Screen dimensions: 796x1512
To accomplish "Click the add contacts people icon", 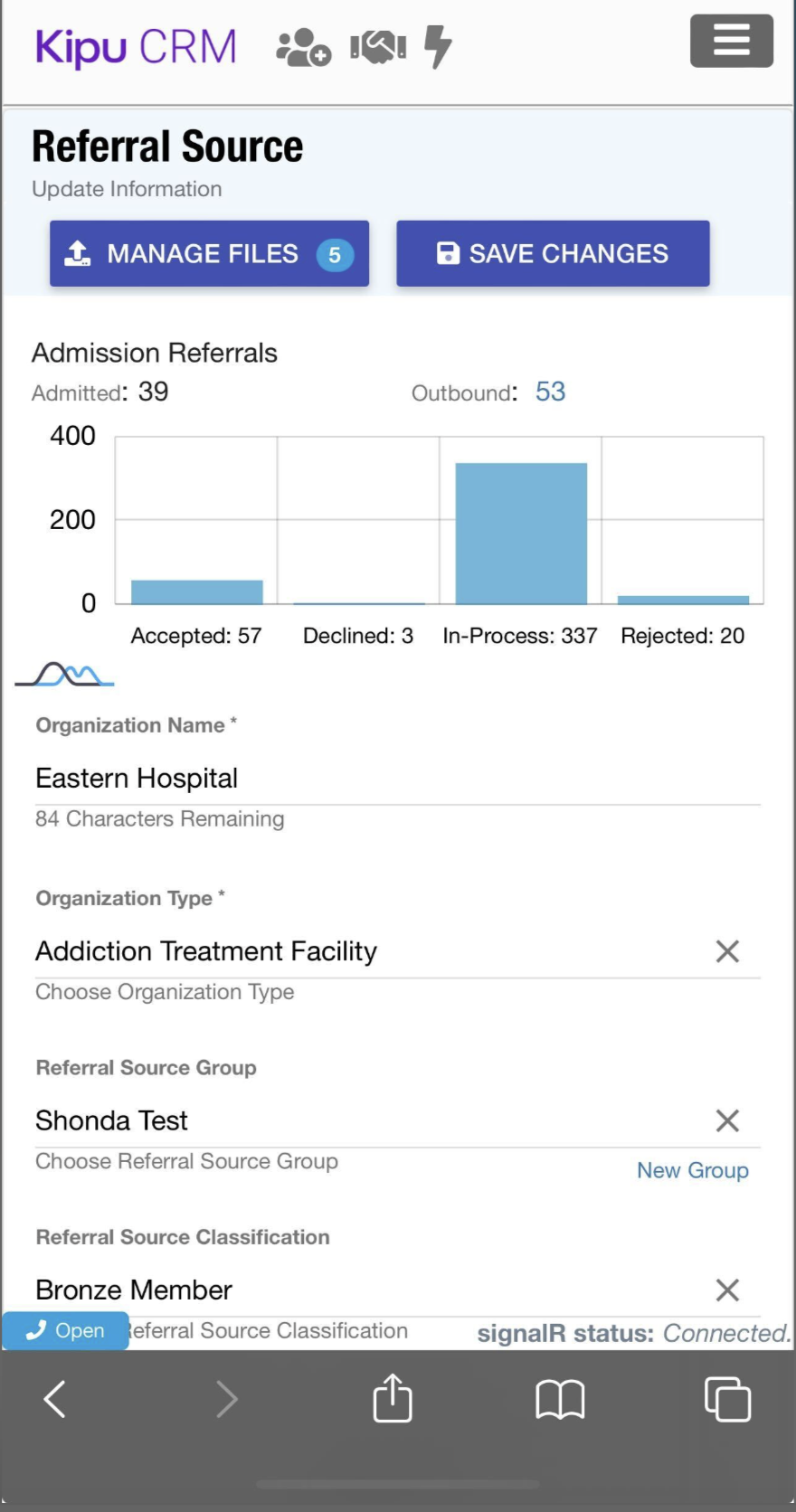I will point(303,47).
